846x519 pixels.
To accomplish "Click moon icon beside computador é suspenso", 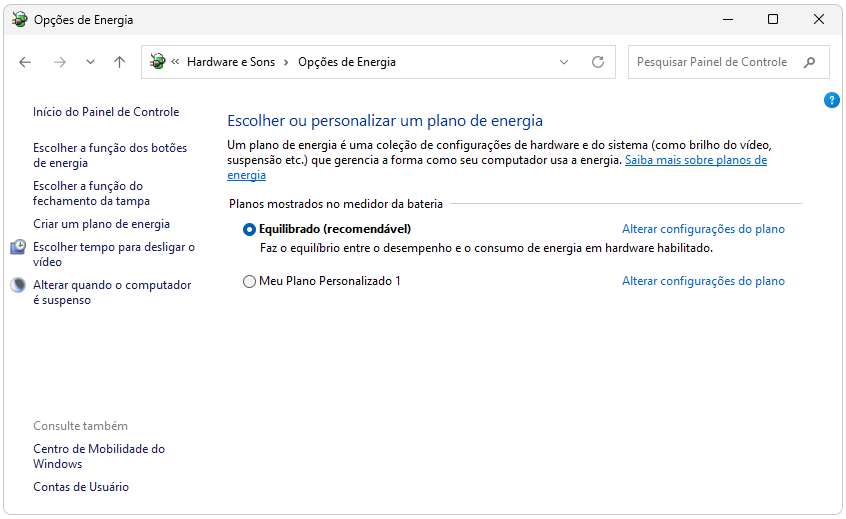I will tap(18, 285).
